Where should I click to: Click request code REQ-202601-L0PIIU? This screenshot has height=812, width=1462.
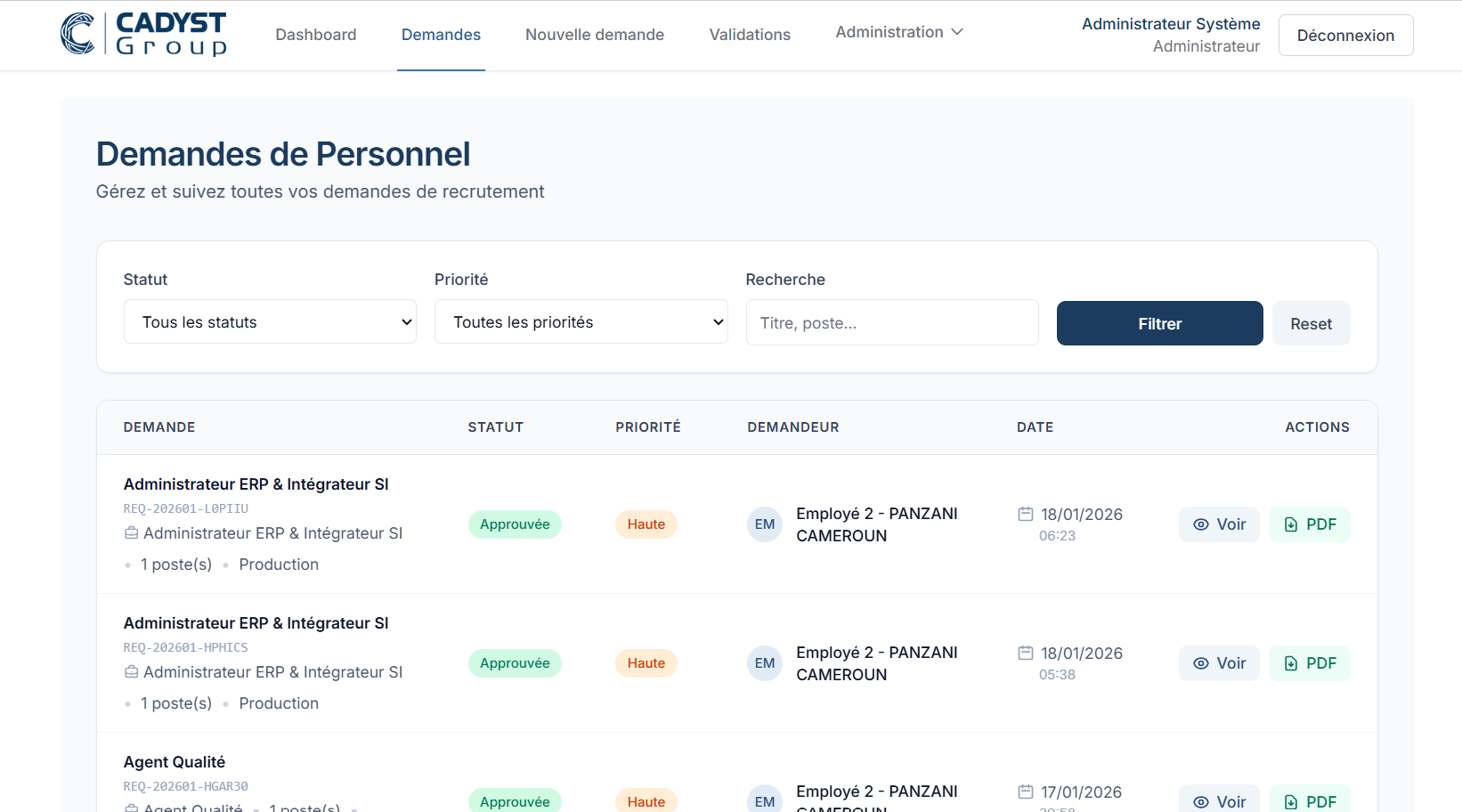click(186, 508)
